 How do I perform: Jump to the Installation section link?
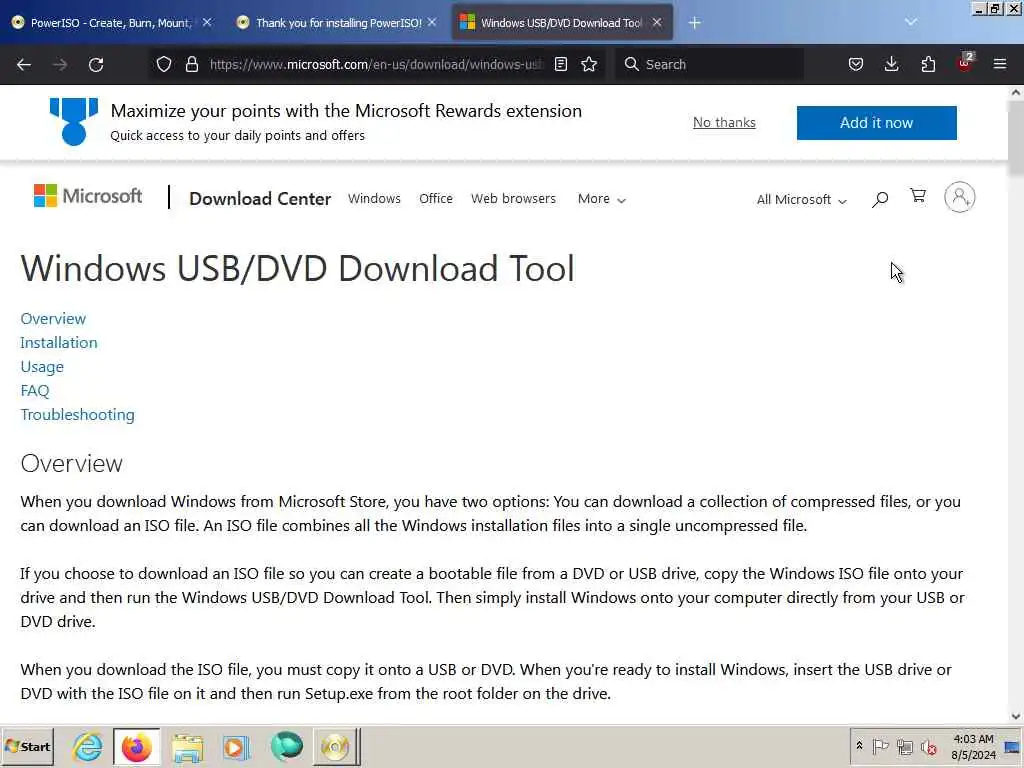click(59, 343)
